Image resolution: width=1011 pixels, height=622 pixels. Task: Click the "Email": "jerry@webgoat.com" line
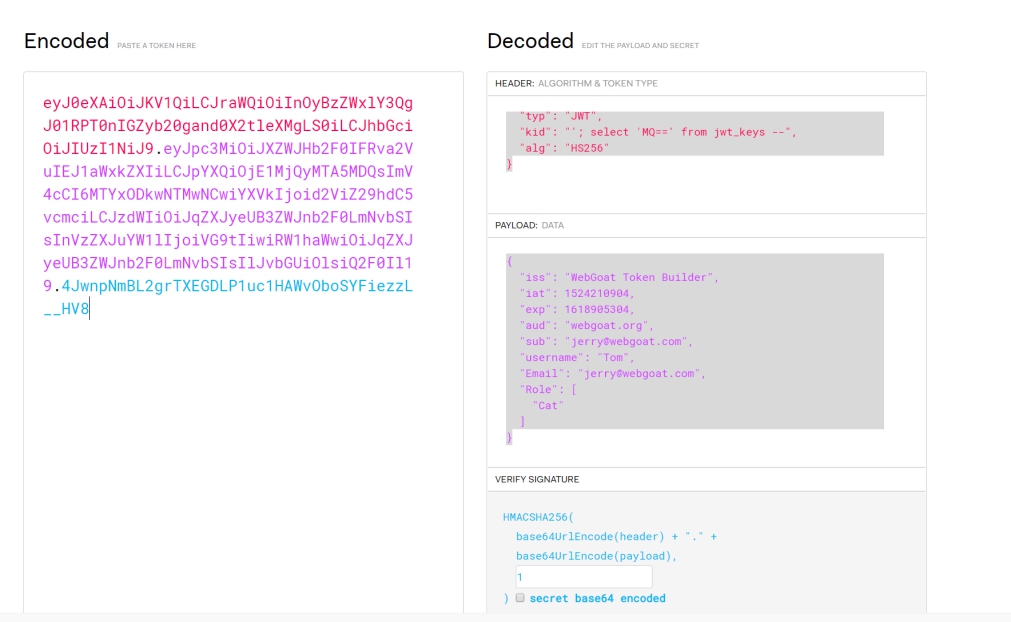pos(613,374)
